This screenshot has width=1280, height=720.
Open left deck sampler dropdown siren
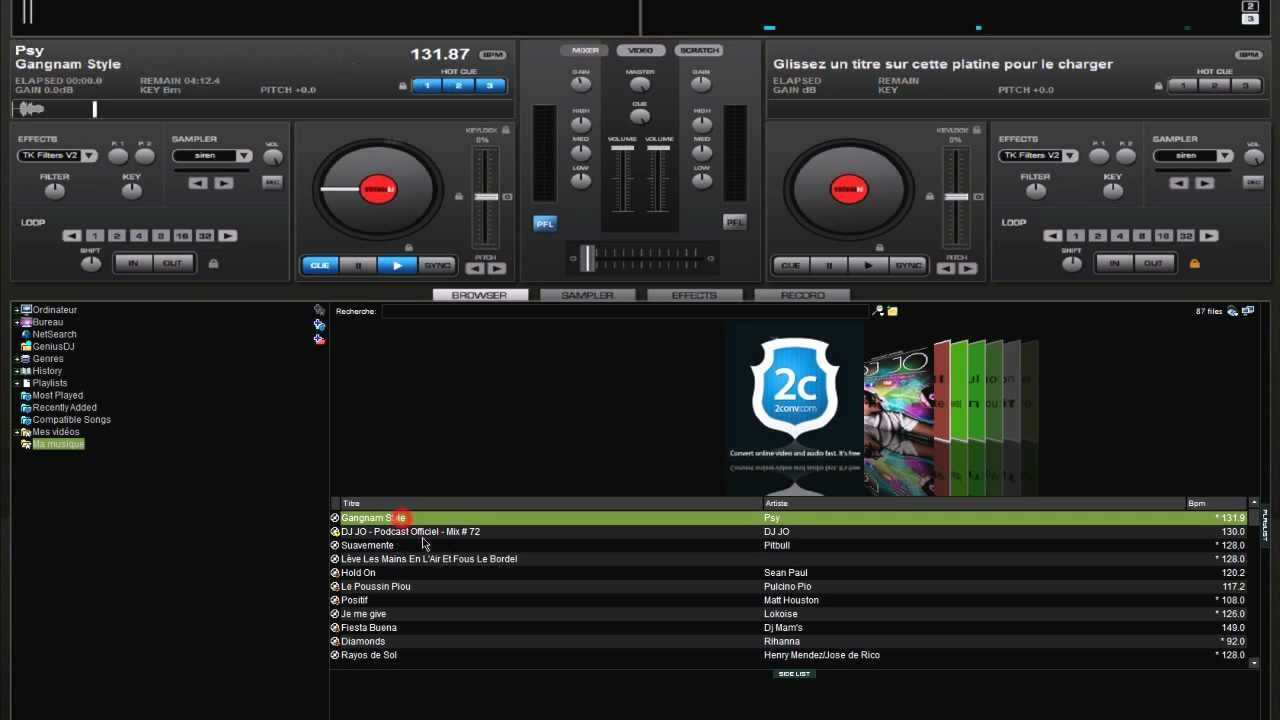pyautogui.click(x=212, y=156)
